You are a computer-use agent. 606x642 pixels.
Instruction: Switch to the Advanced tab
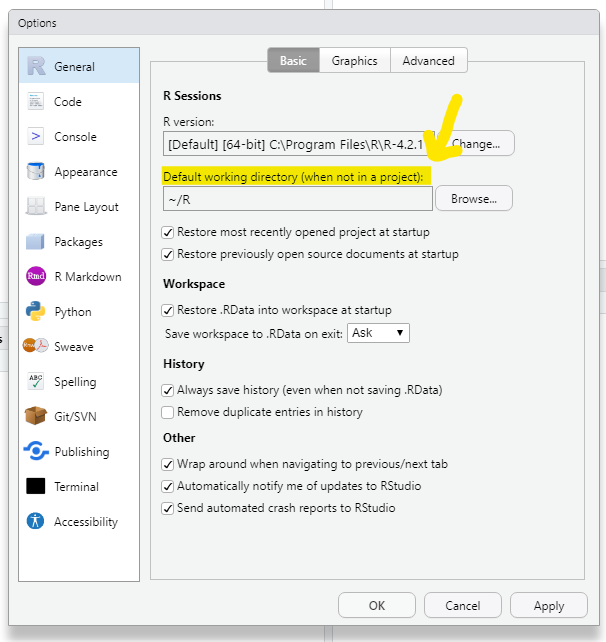click(428, 61)
